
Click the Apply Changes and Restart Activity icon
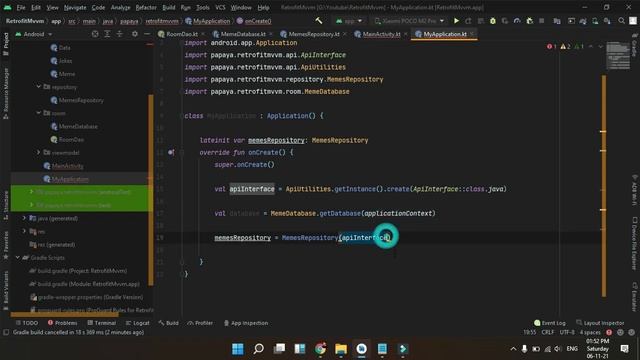pyautogui.click(x=468, y=21)
